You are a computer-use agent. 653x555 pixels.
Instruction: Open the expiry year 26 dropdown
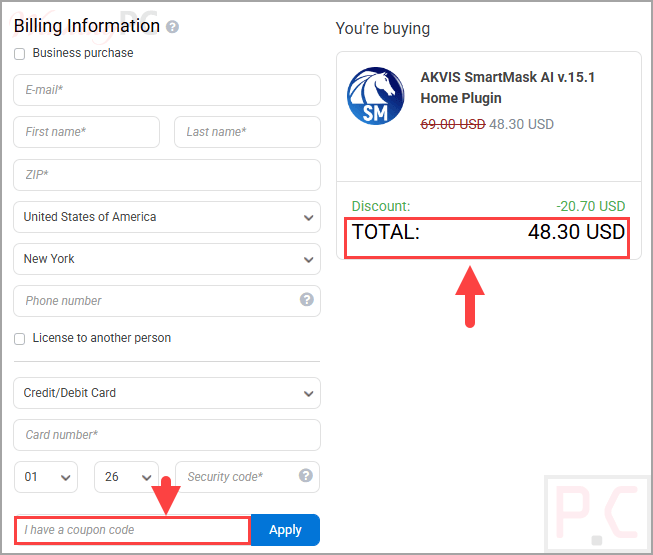point(126,477)
